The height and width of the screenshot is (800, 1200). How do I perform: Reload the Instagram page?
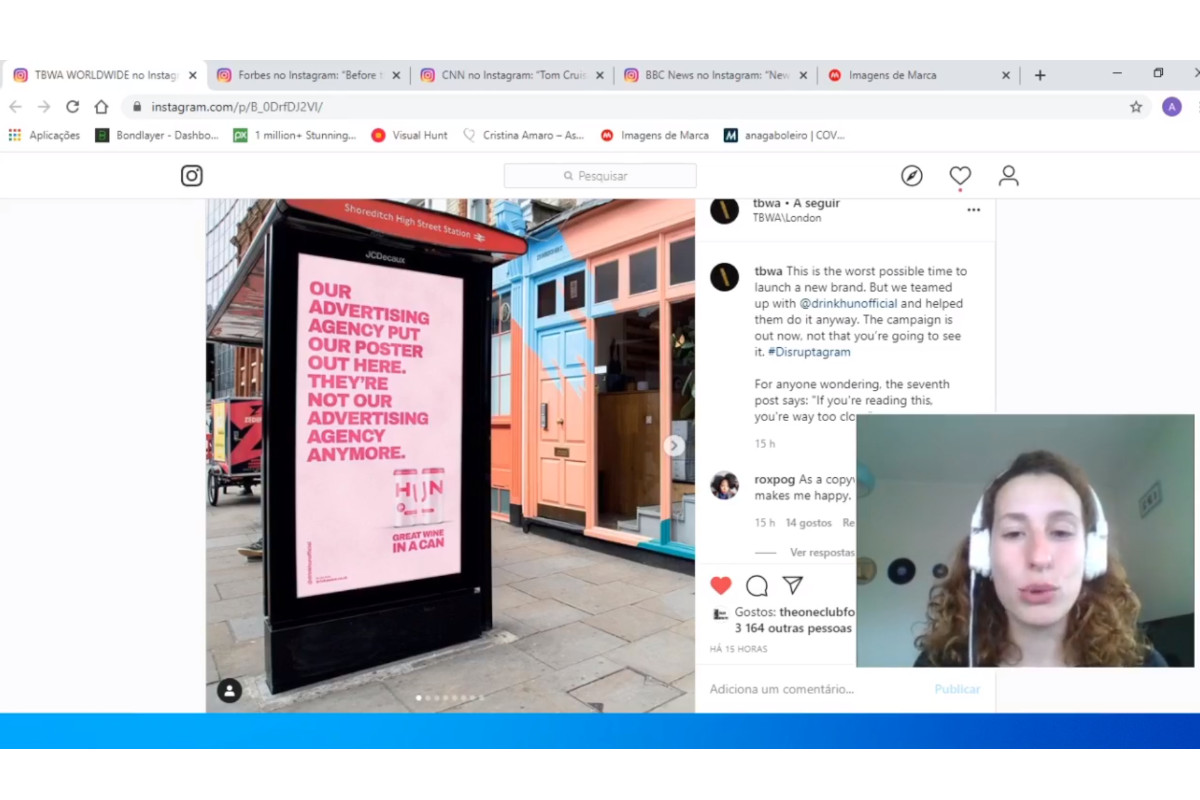click(x=73, y=107)
